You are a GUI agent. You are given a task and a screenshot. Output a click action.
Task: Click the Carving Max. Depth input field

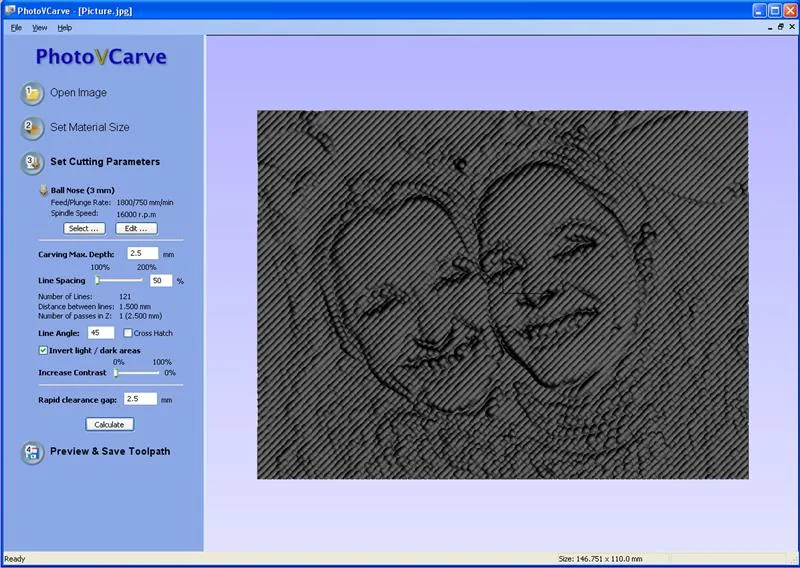pos(143,253)
